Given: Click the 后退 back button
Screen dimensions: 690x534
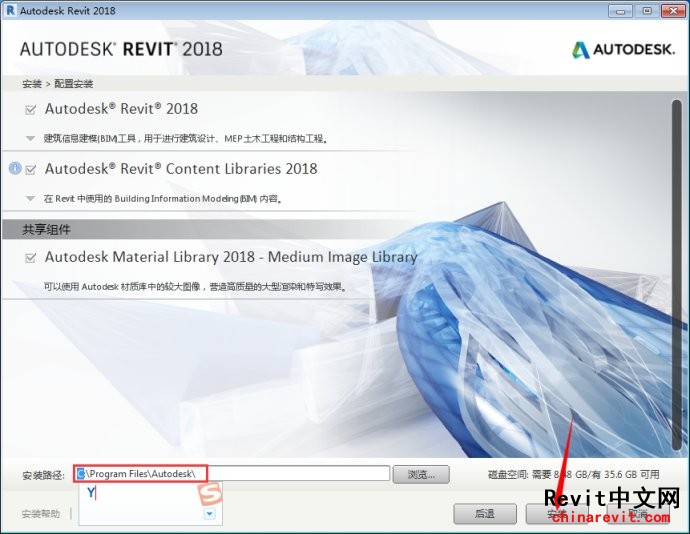Looking at the screenshot, I should 484,513.
